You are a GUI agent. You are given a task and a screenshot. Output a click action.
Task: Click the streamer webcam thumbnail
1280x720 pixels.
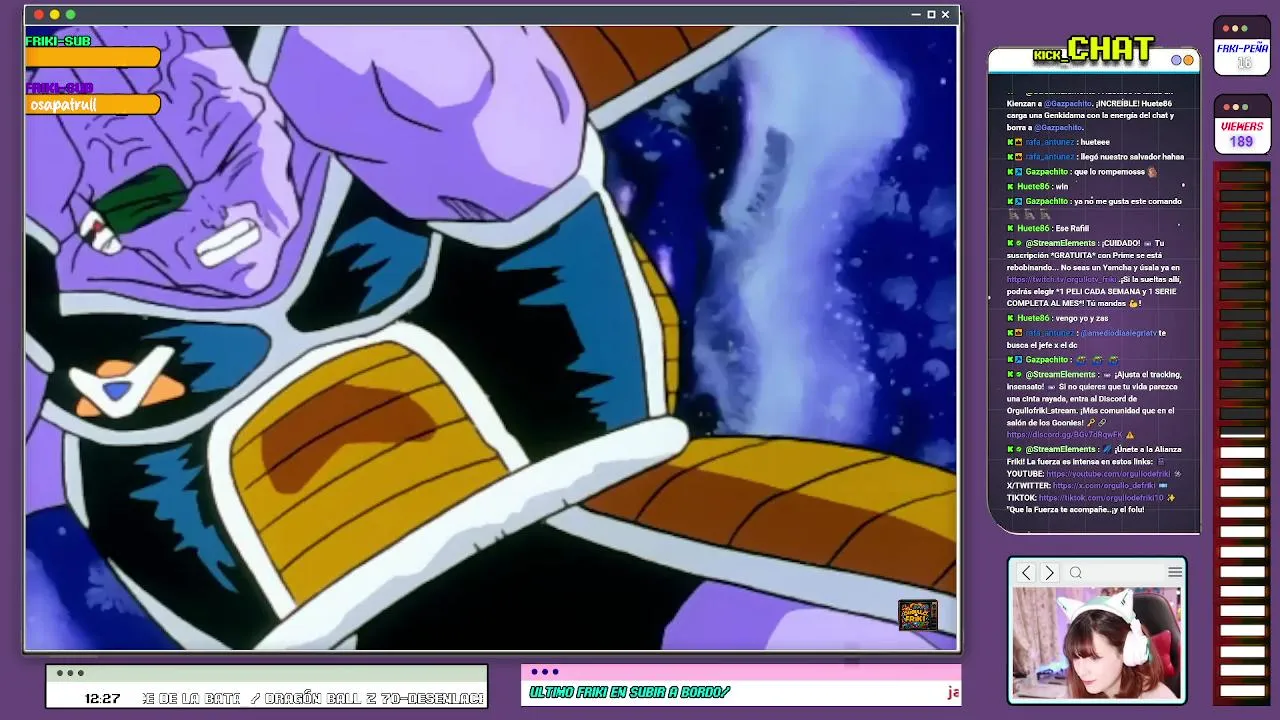coord(1097,643)
